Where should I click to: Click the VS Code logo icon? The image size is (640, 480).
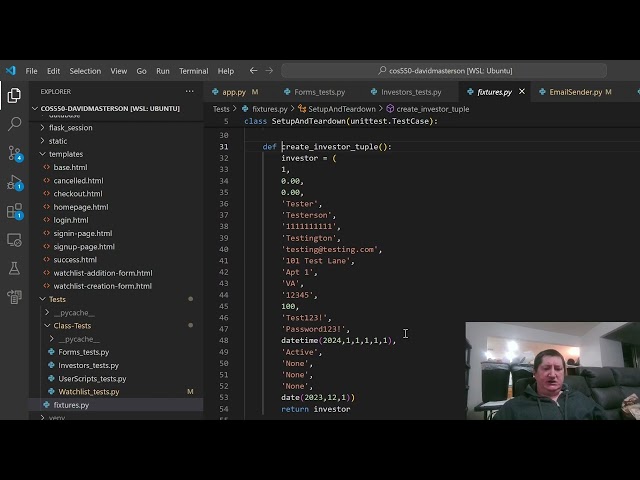(x=11, y=71)
